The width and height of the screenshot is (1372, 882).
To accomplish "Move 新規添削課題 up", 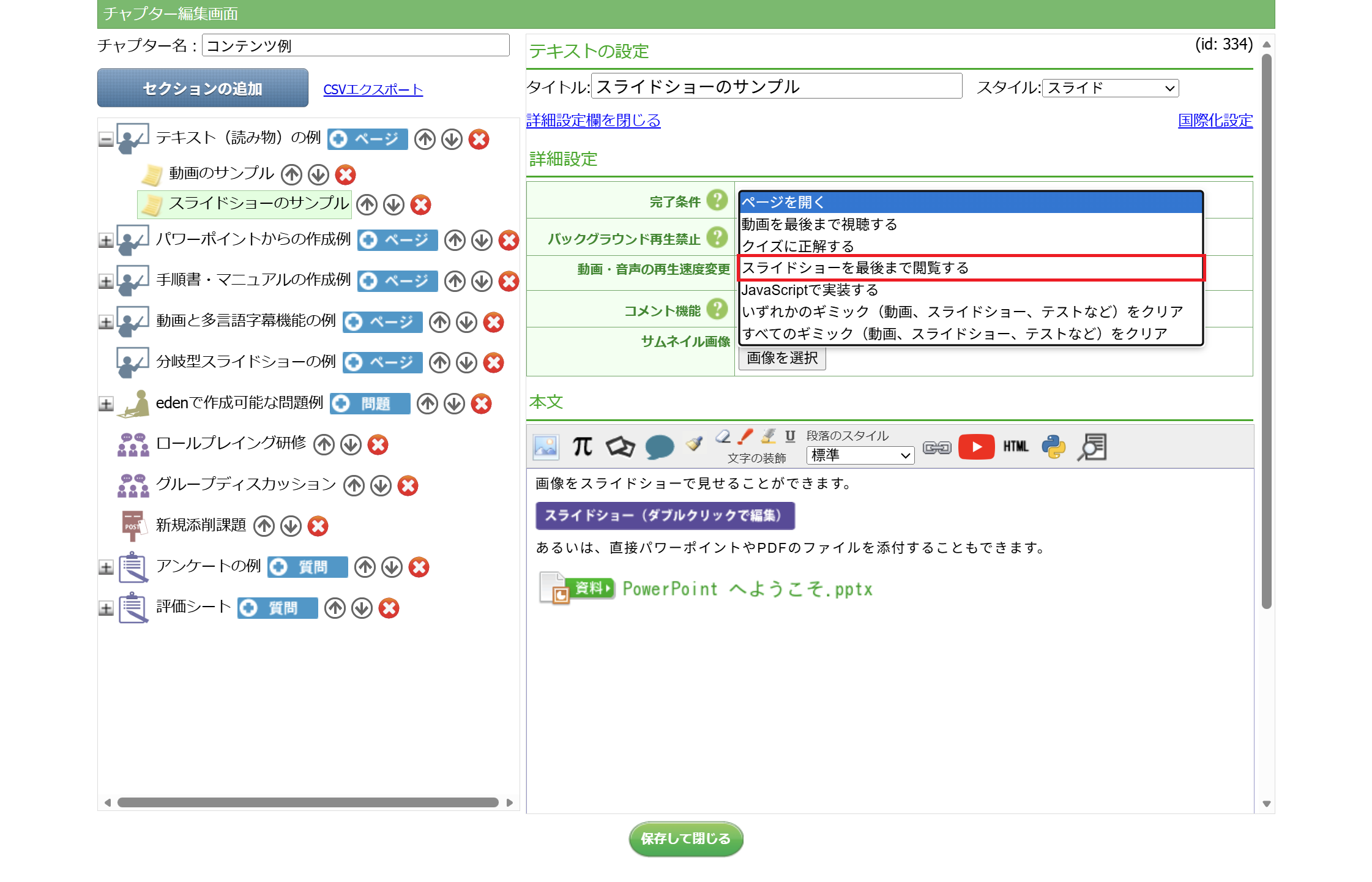I will pos(264,526).
